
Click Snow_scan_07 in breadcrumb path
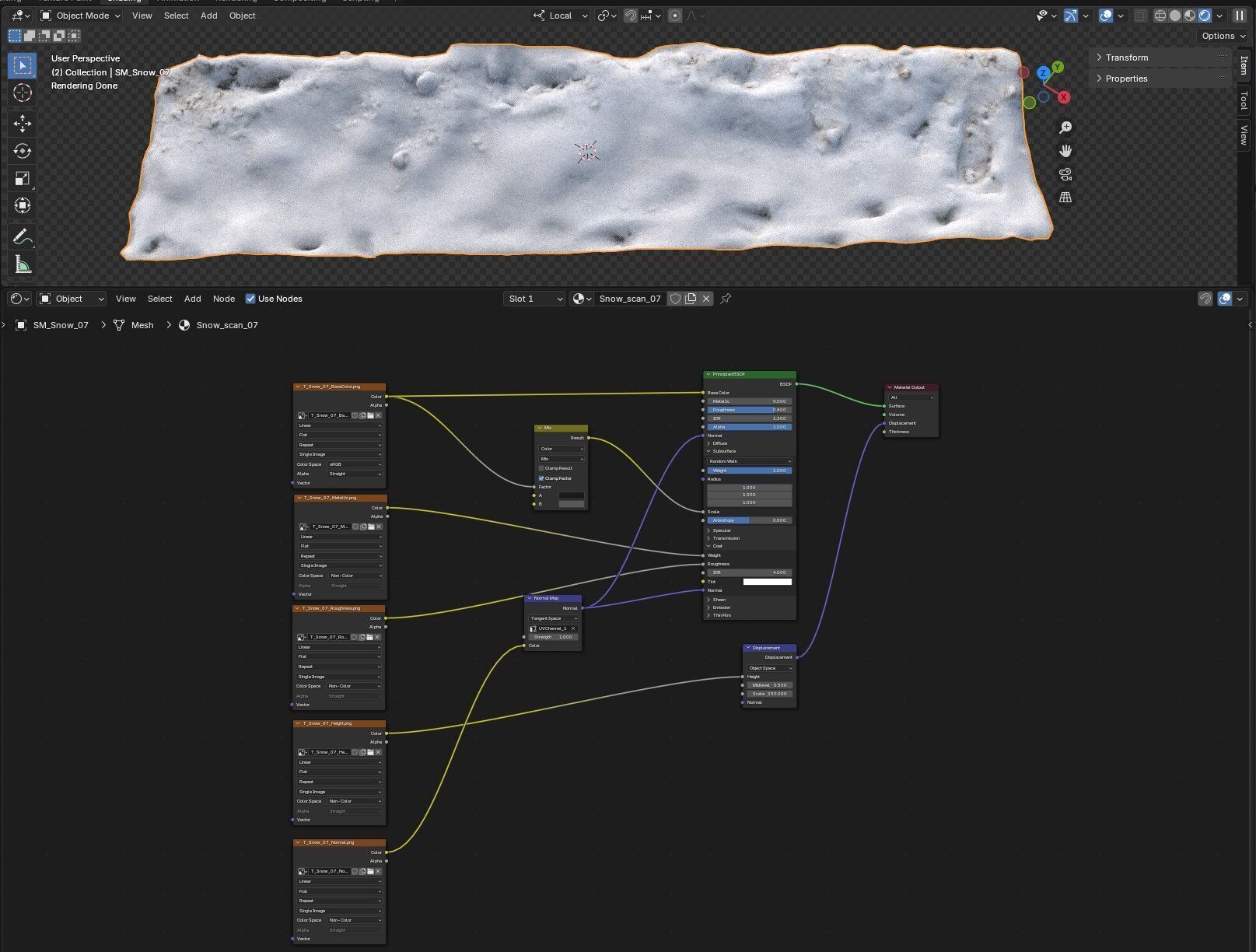[x=227, y=325]
